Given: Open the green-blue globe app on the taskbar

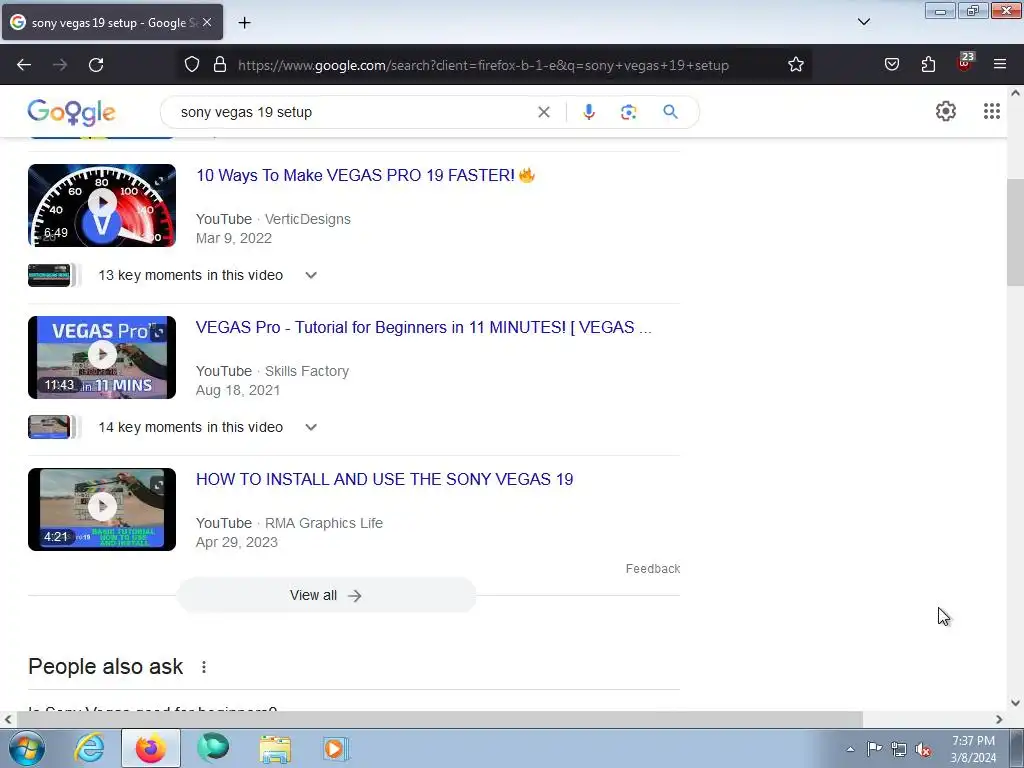Looking at the screenshot, I should tap(213, 748).
